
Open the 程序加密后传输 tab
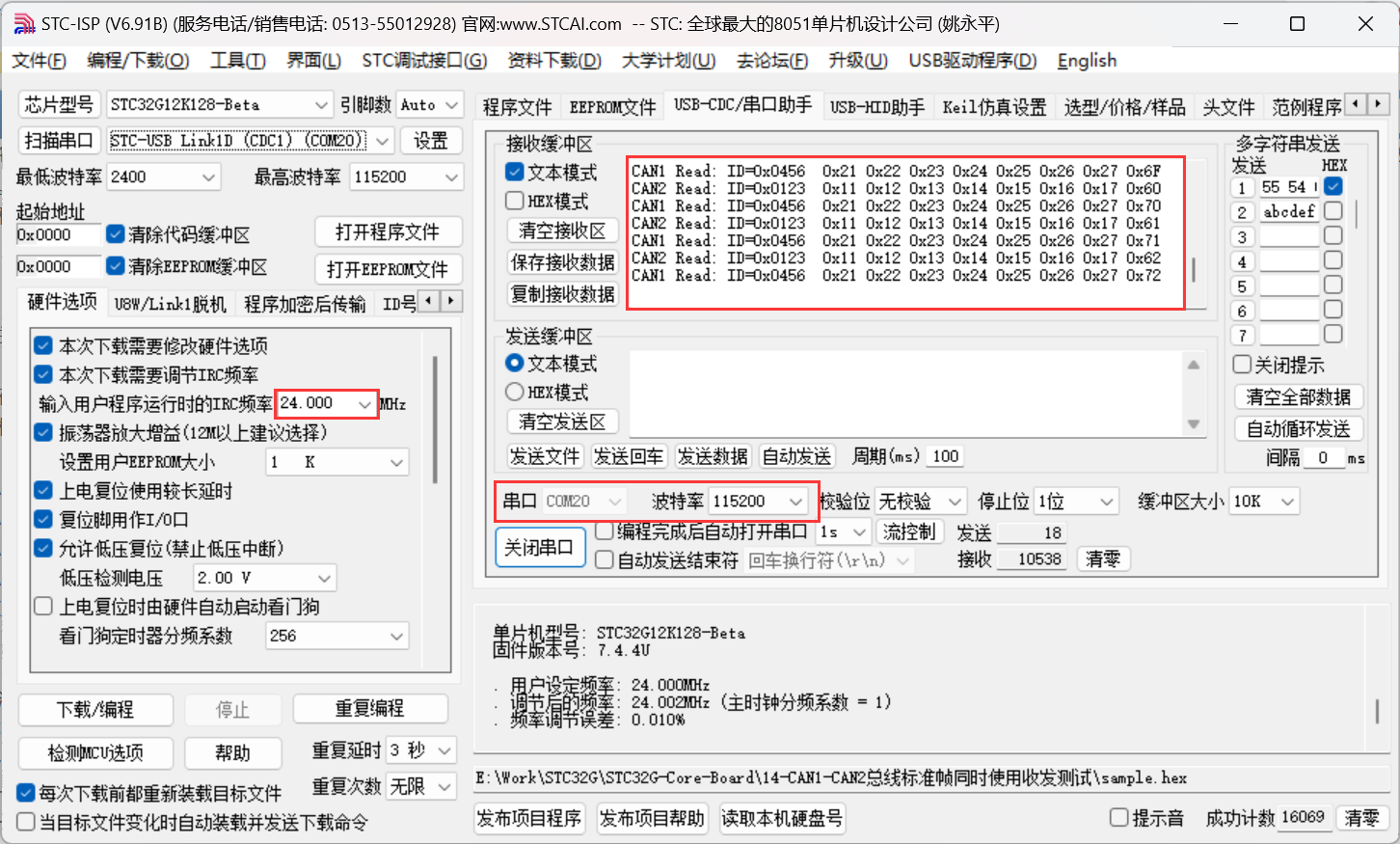tap(305, 305)
